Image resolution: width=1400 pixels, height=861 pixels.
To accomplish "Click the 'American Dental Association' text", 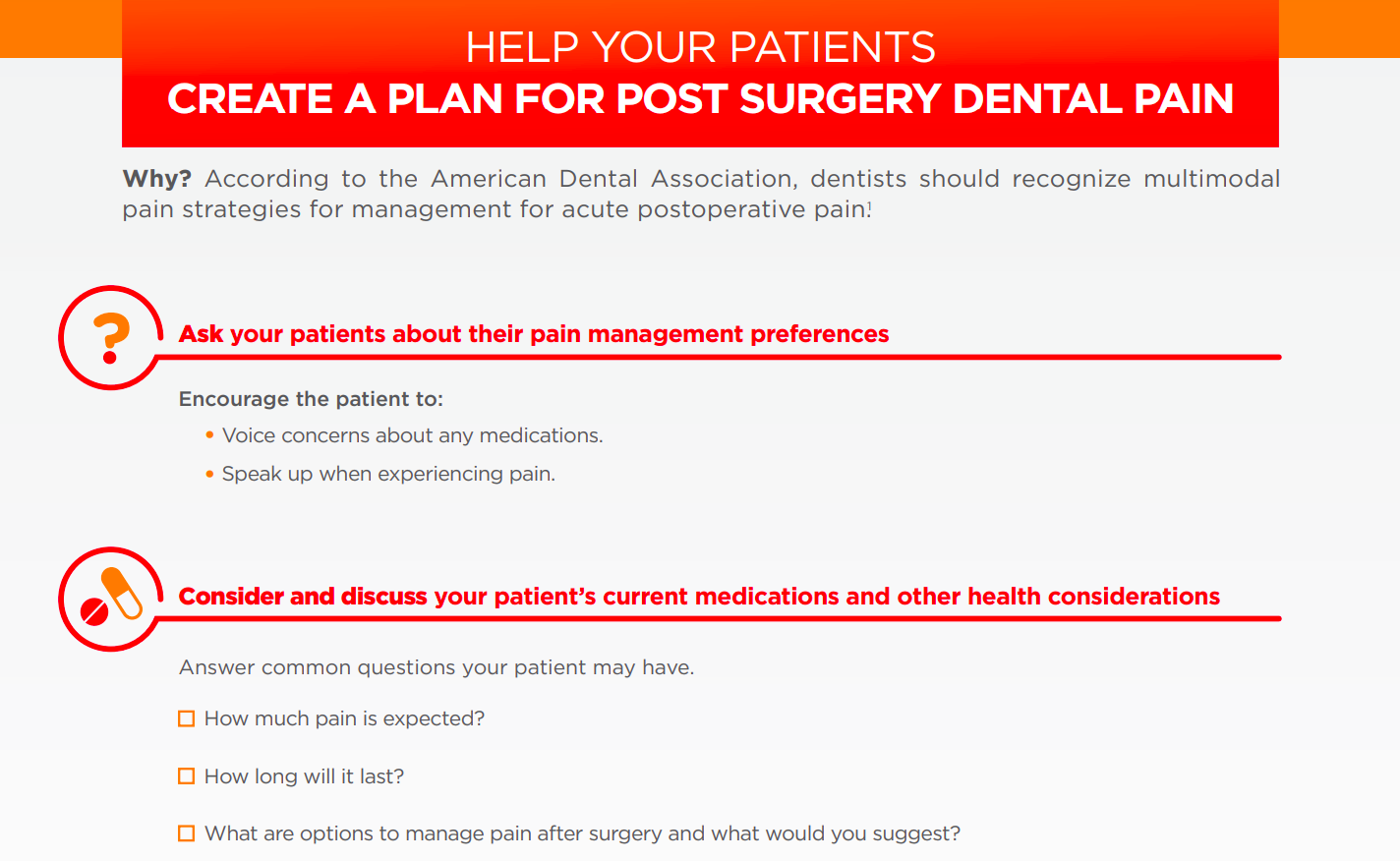I will tap(612, 179).
